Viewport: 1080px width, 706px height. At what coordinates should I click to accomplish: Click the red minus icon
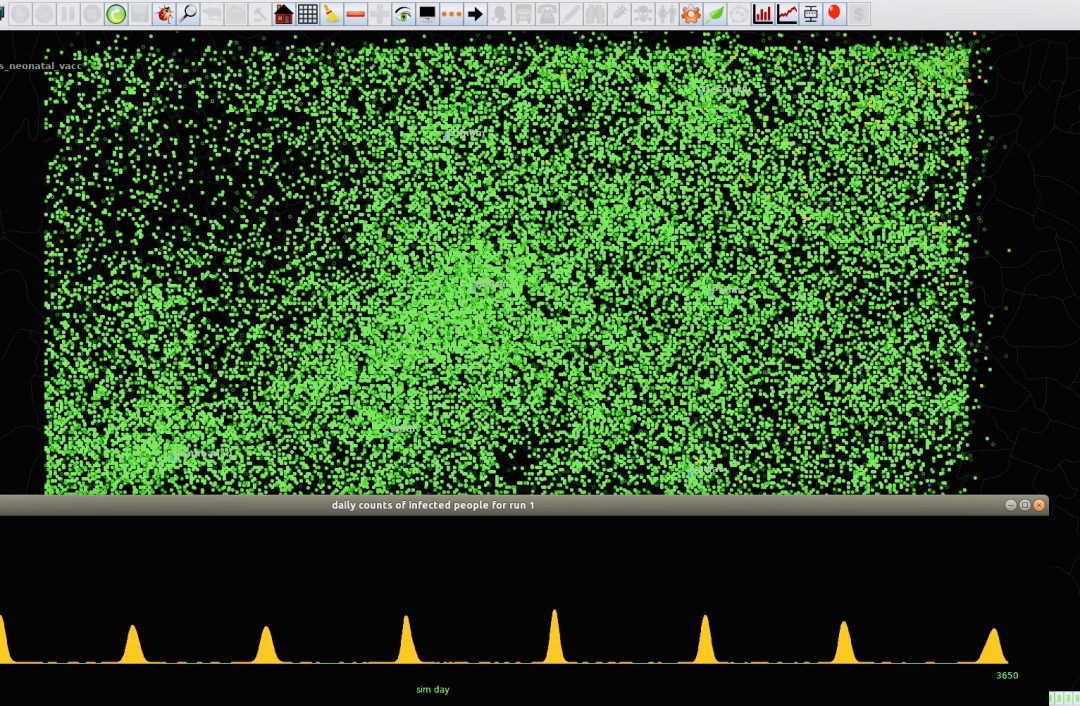pyautogui.click(x=355, y=14)
